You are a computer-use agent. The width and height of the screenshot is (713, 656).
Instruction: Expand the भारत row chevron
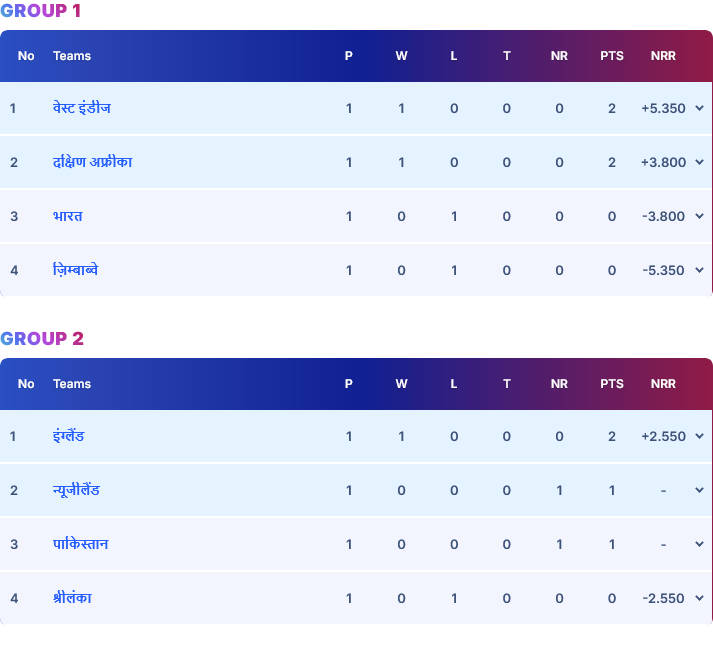point(699,216)
